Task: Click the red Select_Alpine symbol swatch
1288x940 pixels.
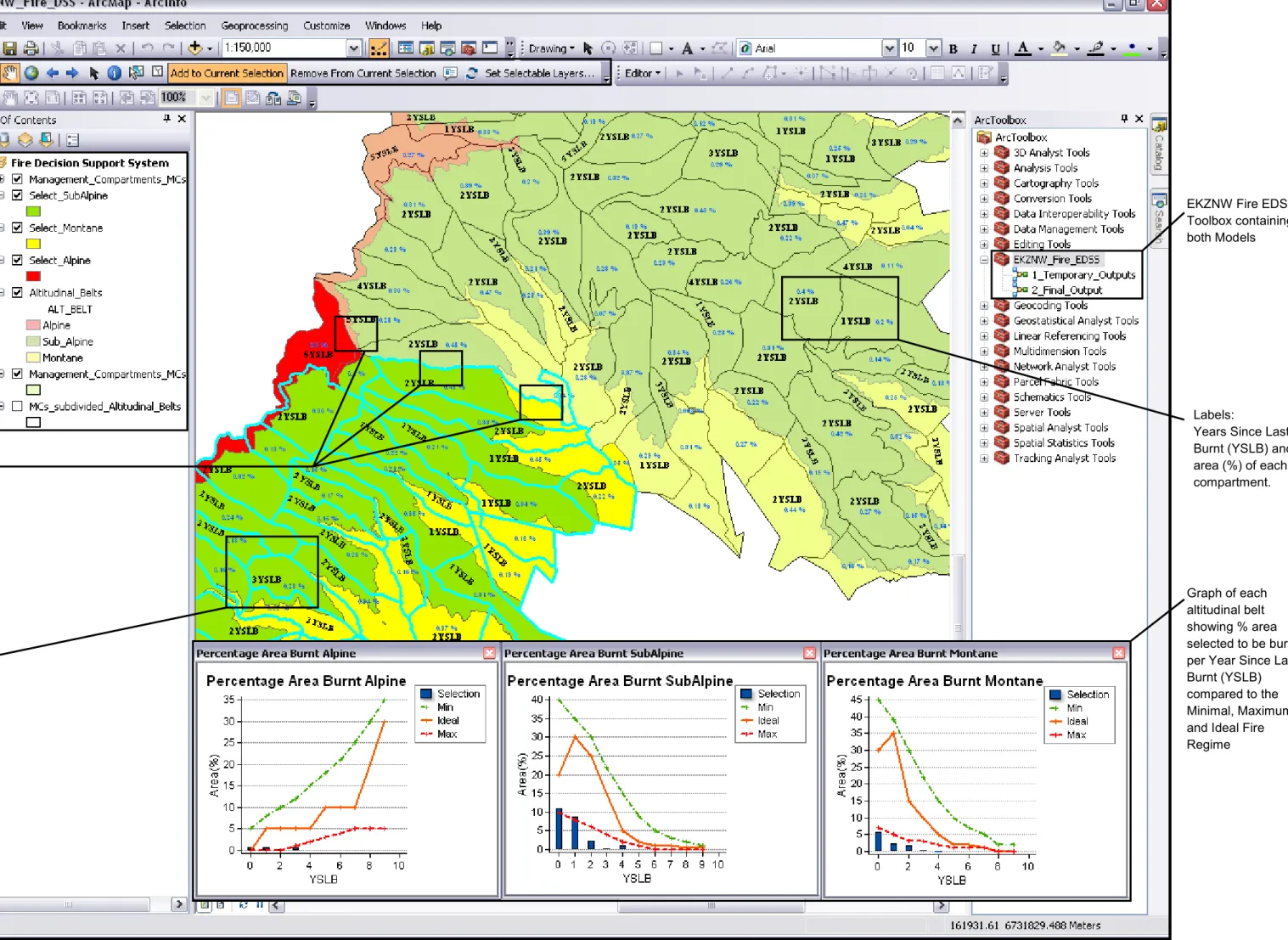Action: point(33,276)
